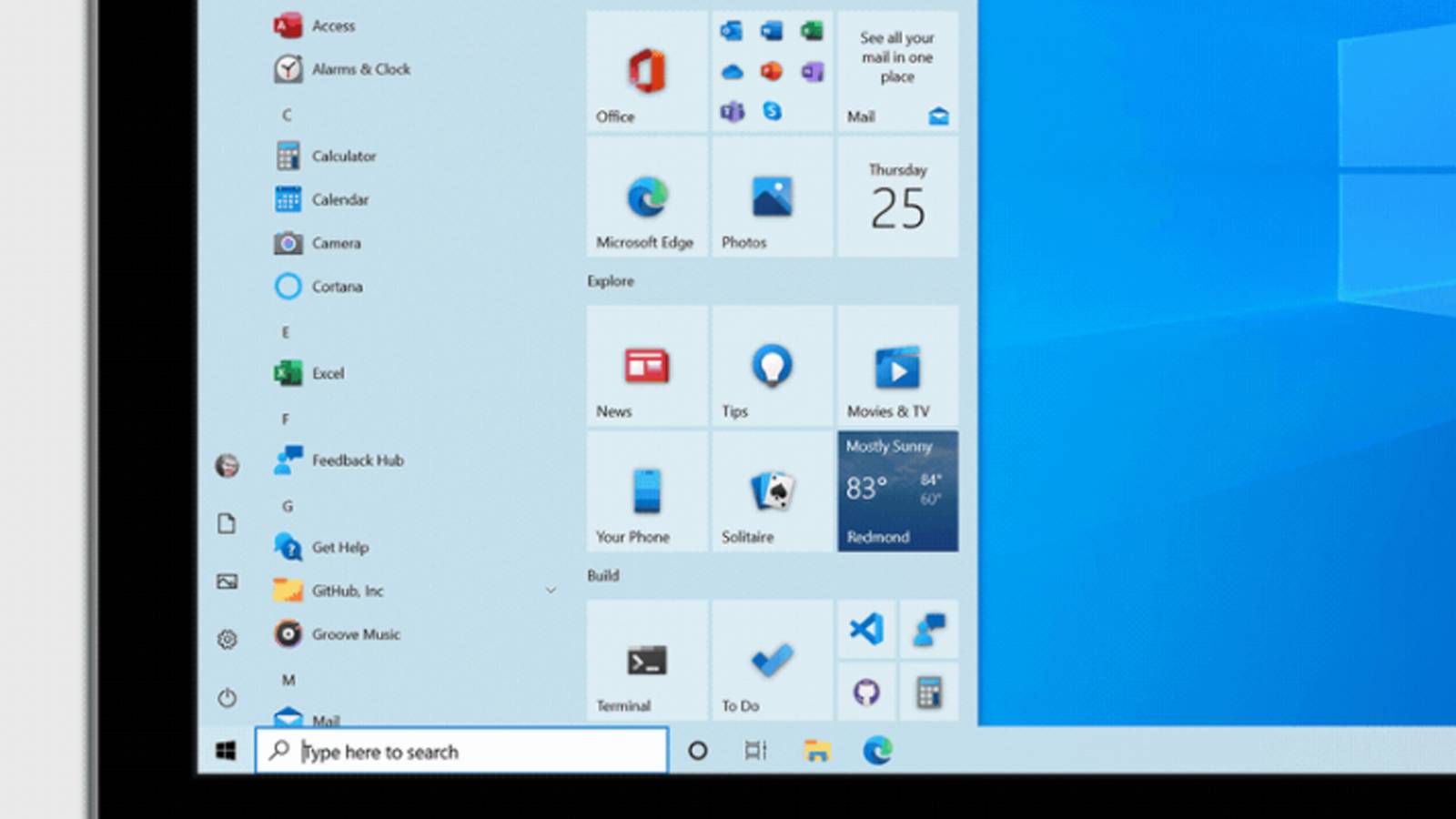Open the Feedback Hub small tile
This screenshot has width=1456, height=819.
click(x=929, y=629)
